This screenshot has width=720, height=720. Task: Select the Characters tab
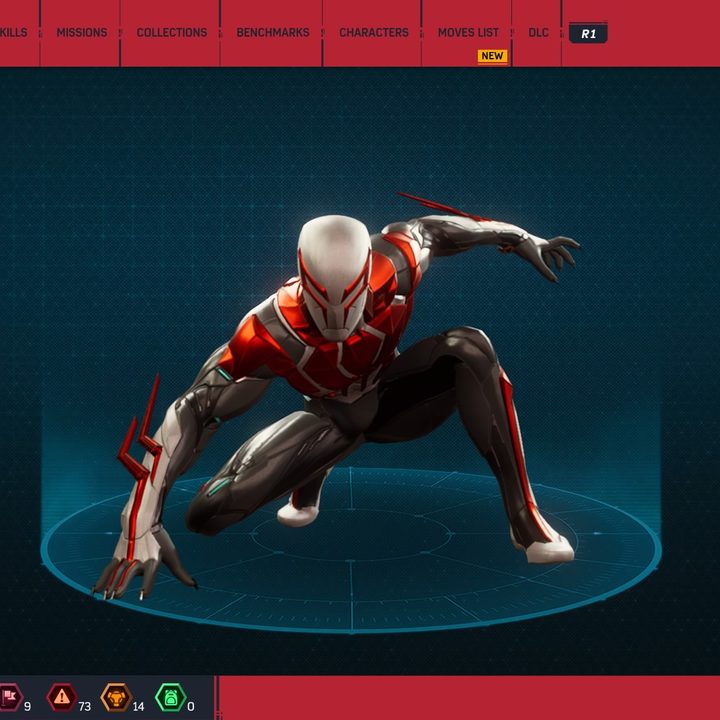click(x=374, y=33)
